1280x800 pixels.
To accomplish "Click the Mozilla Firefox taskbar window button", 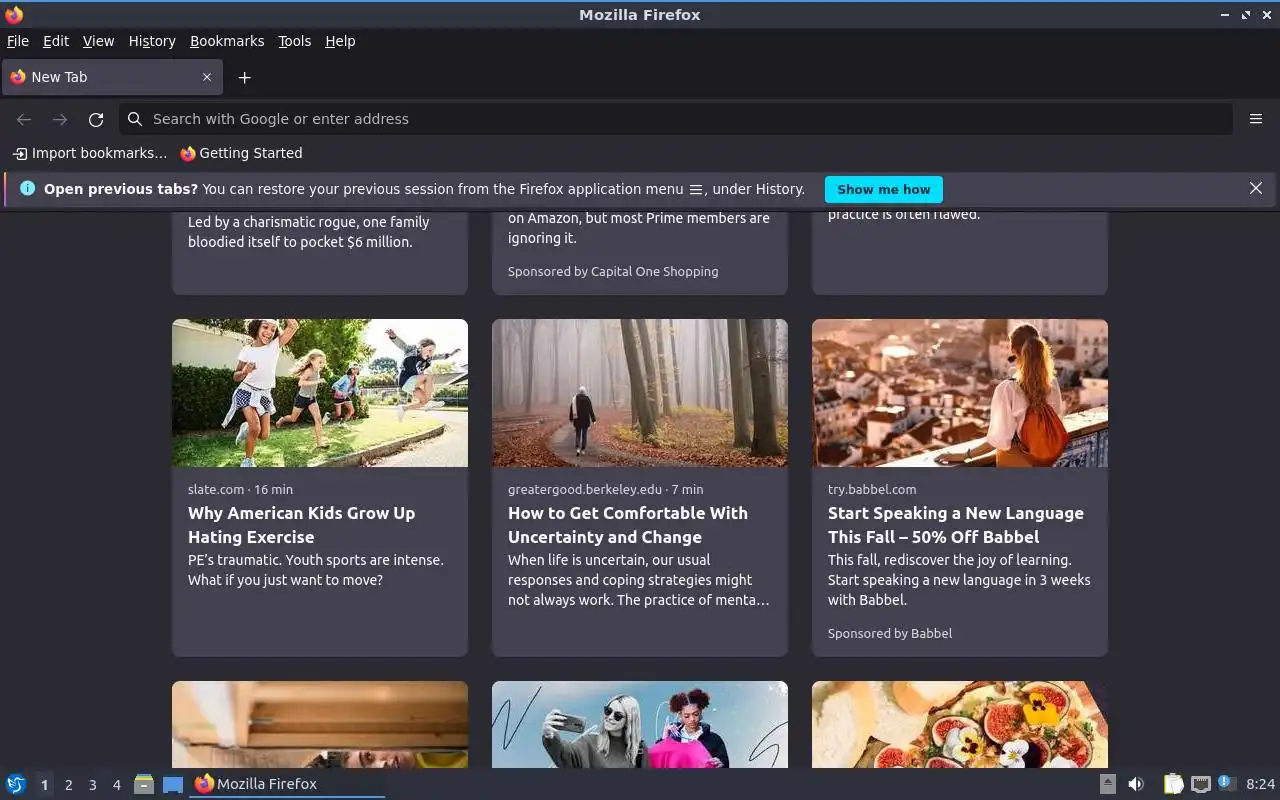I will coord(287,784).
